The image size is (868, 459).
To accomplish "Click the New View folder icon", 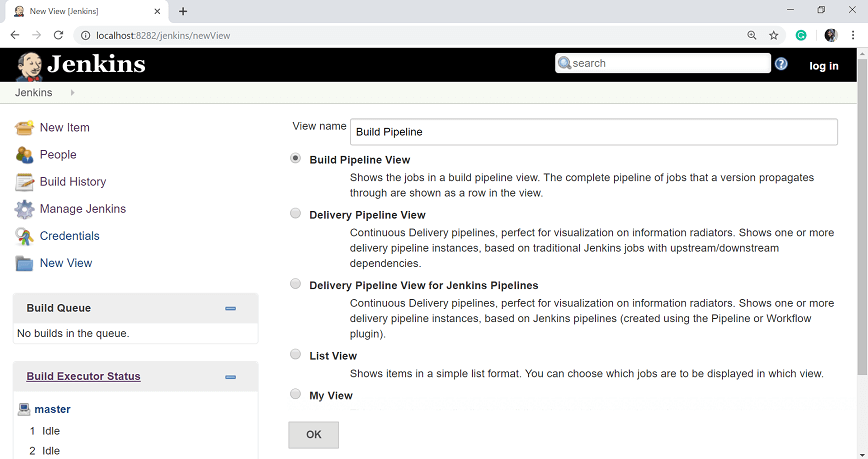I will coord(24,264).
